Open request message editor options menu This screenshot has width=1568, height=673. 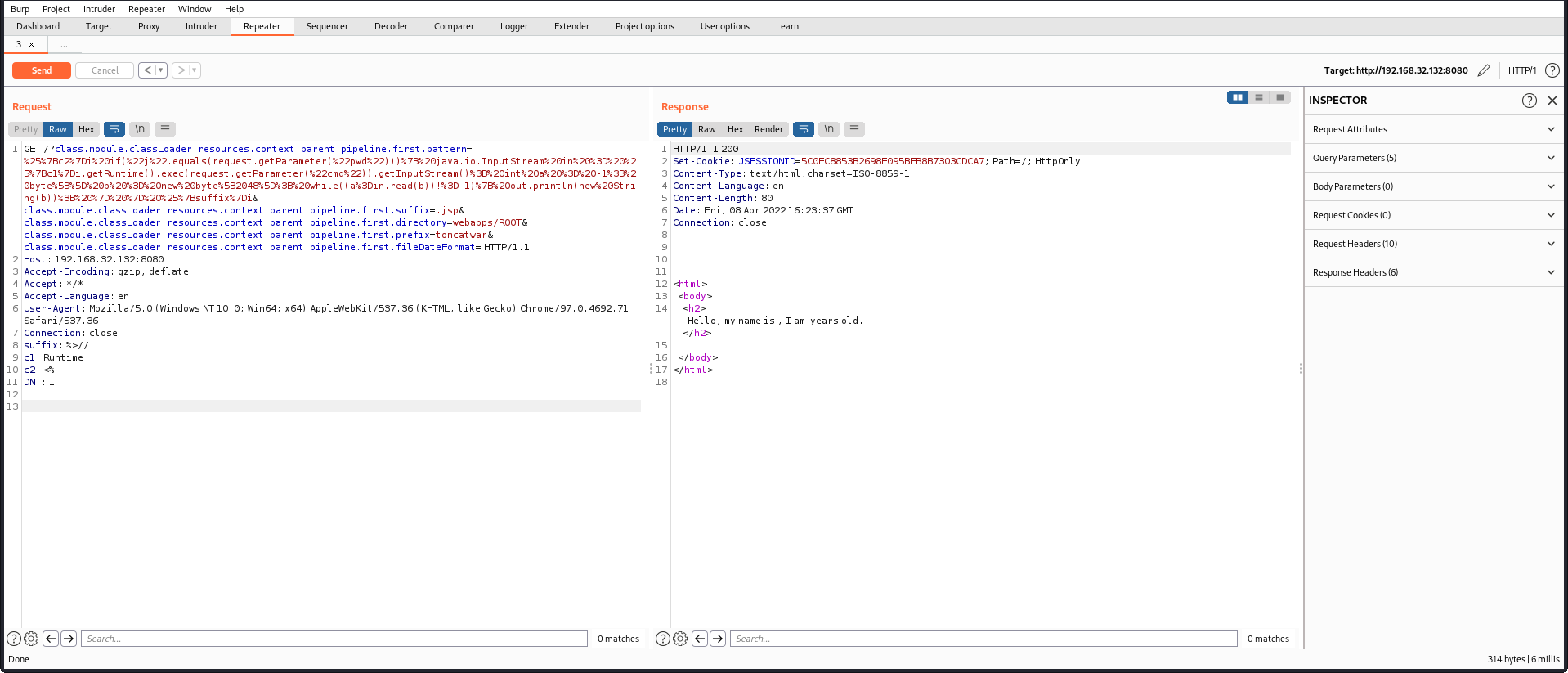click(165, 129)
